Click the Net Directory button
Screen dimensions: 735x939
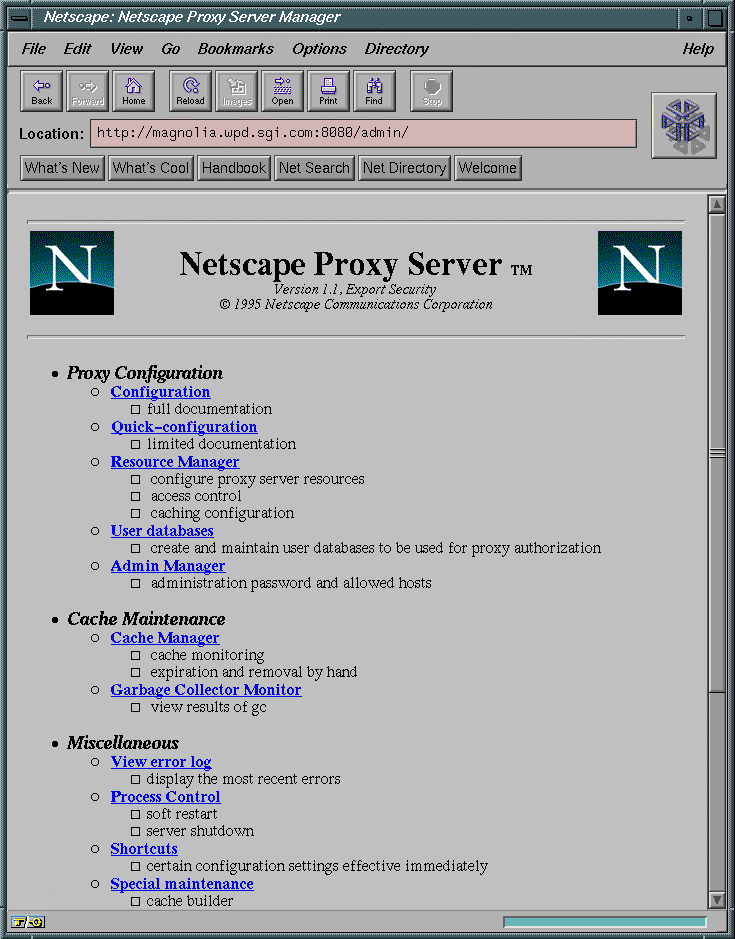(404, 168)
